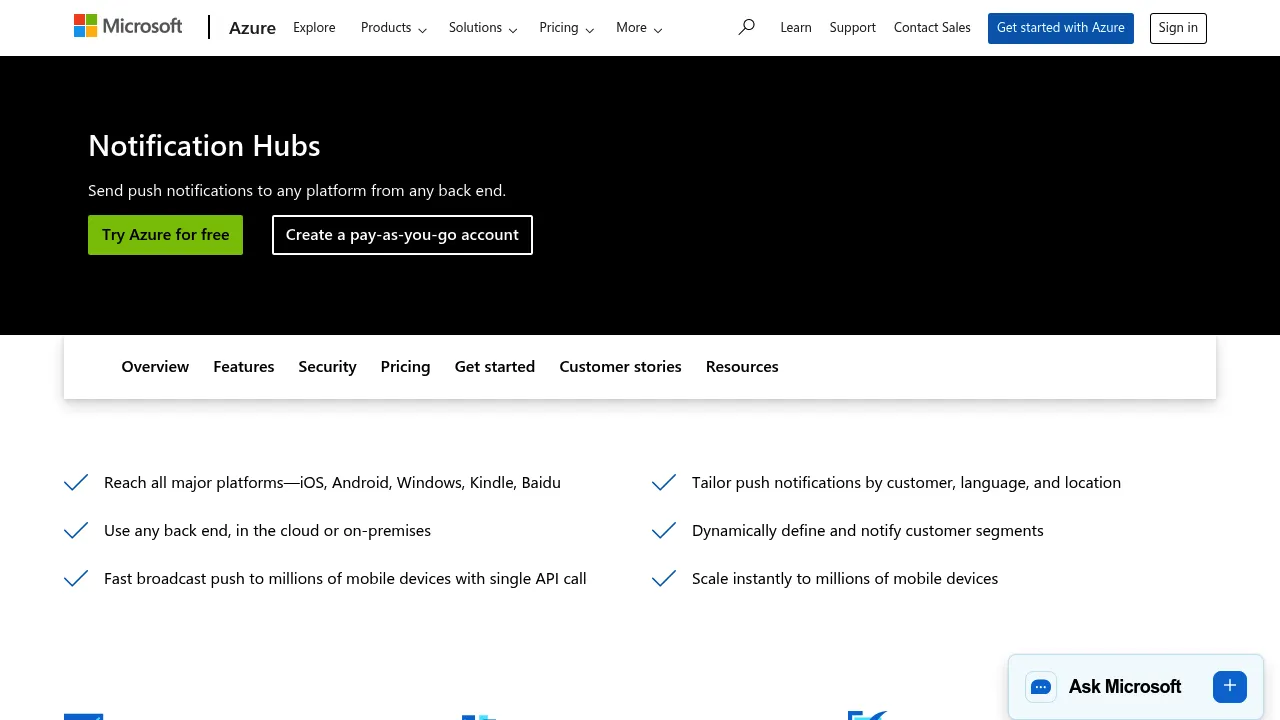This screenshot has width=1280, height=720.
Task: Click Create a pay-as-you-go account
Action: pyautogui.click(x=402, y=235)
